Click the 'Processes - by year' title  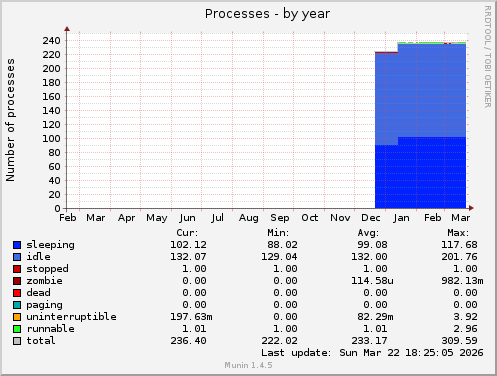267,14
